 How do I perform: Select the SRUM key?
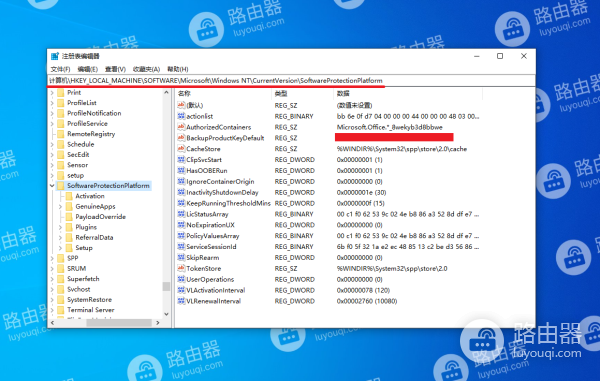coord(77,269)
